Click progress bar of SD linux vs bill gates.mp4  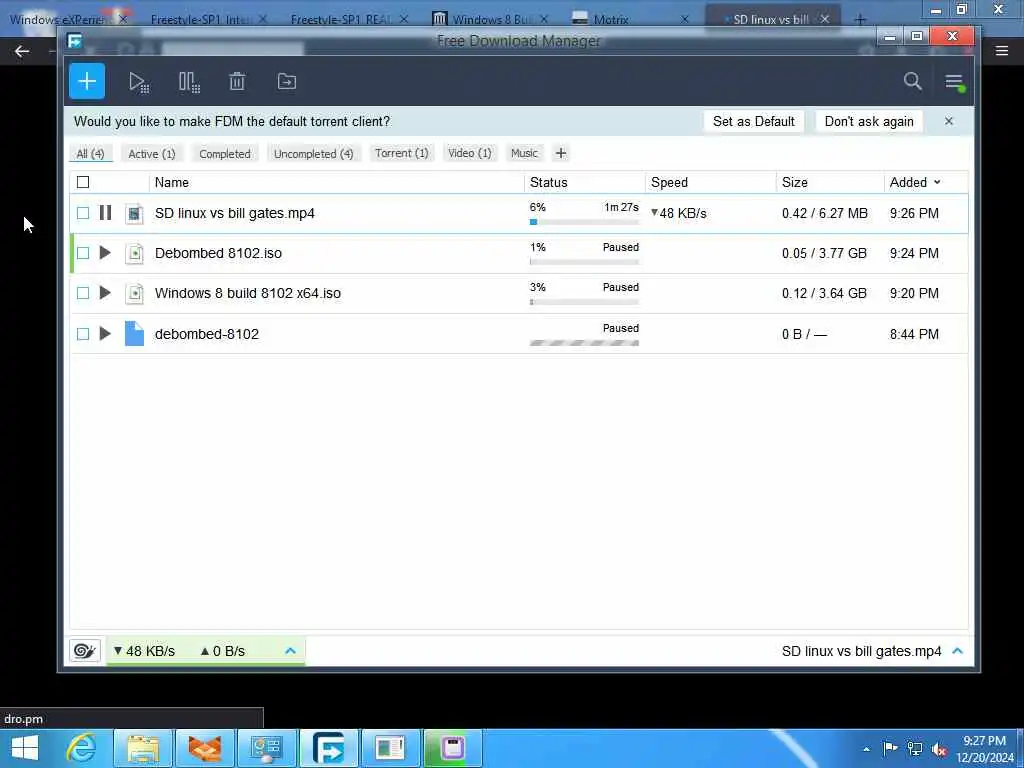[584, 222]
